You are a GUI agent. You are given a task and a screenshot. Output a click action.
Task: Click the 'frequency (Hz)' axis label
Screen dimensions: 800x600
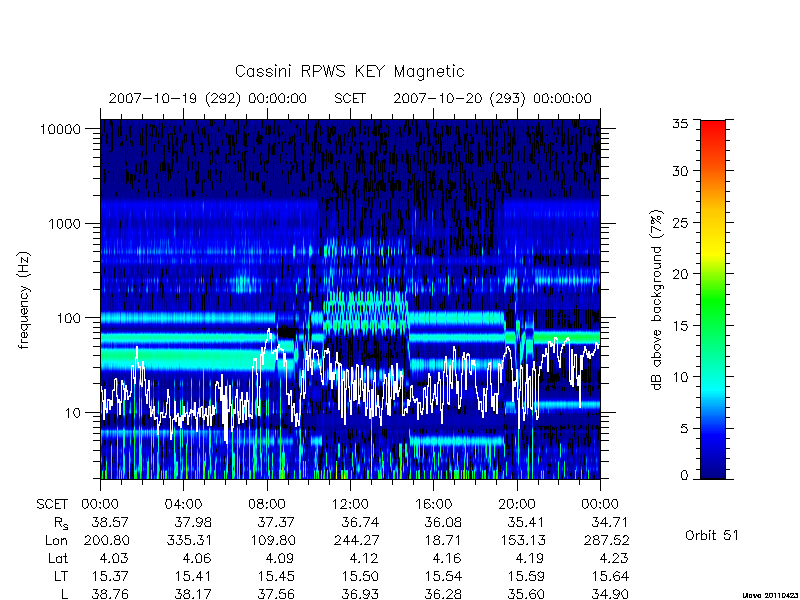(x=24, y=301)
